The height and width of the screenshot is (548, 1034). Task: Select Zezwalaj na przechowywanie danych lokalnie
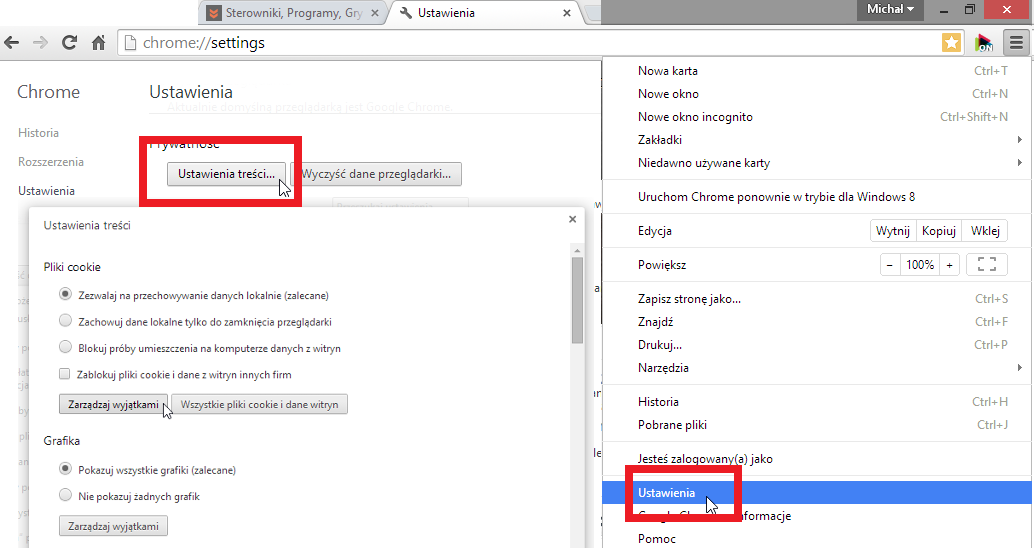65,294
